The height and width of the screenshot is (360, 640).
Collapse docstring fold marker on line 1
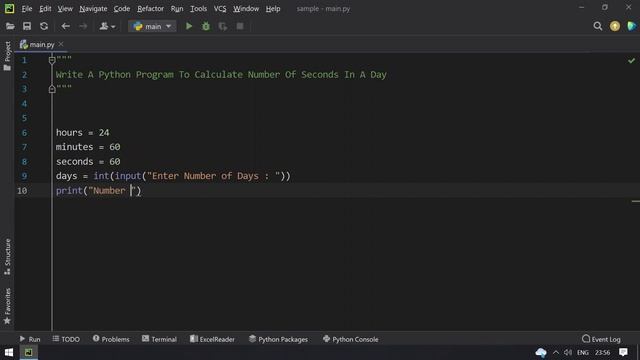52,60
